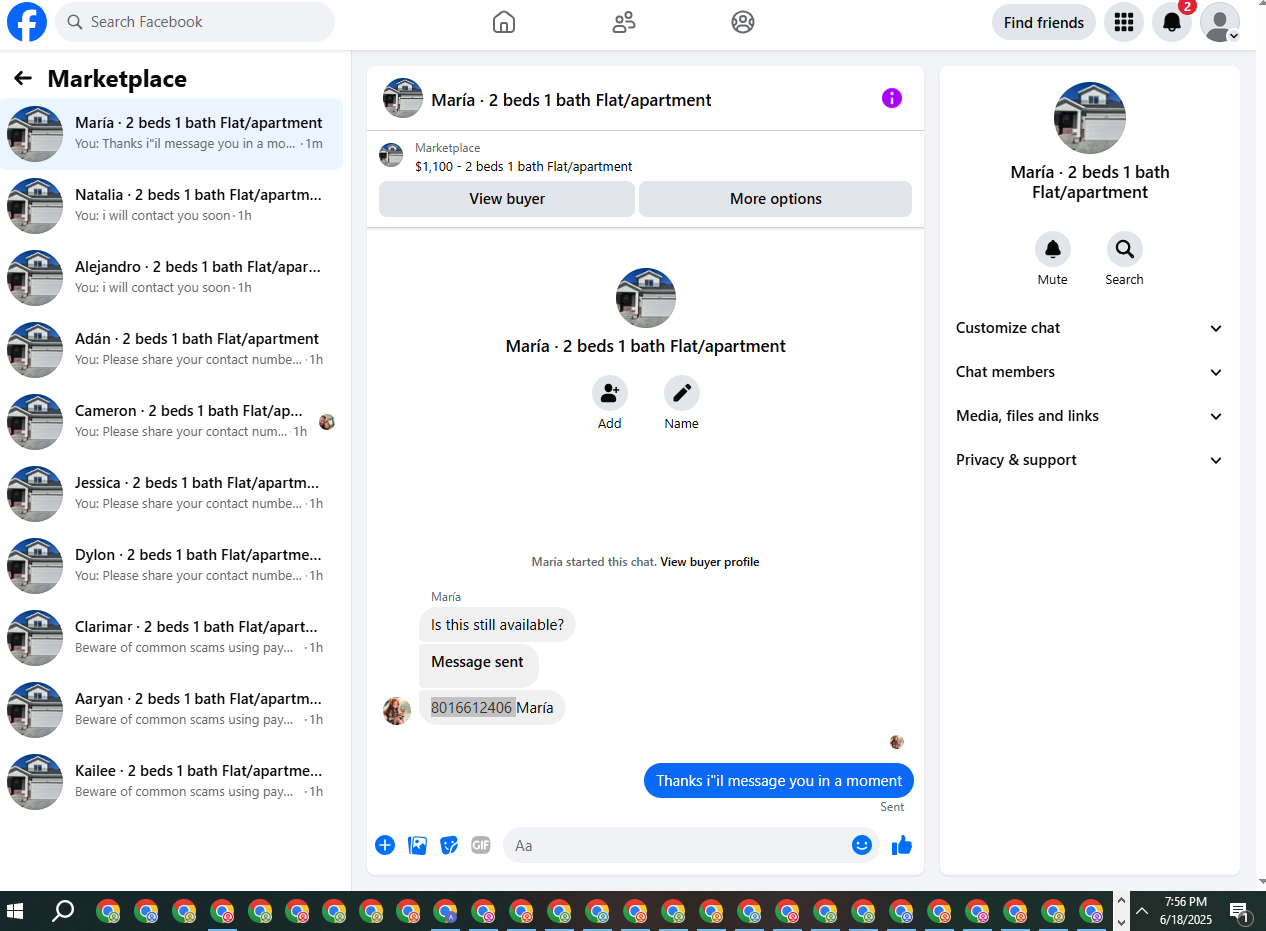Viewport: 1266px width, 931px height.
Task: Open the View buyer profile link
Action: coord(710,562)
